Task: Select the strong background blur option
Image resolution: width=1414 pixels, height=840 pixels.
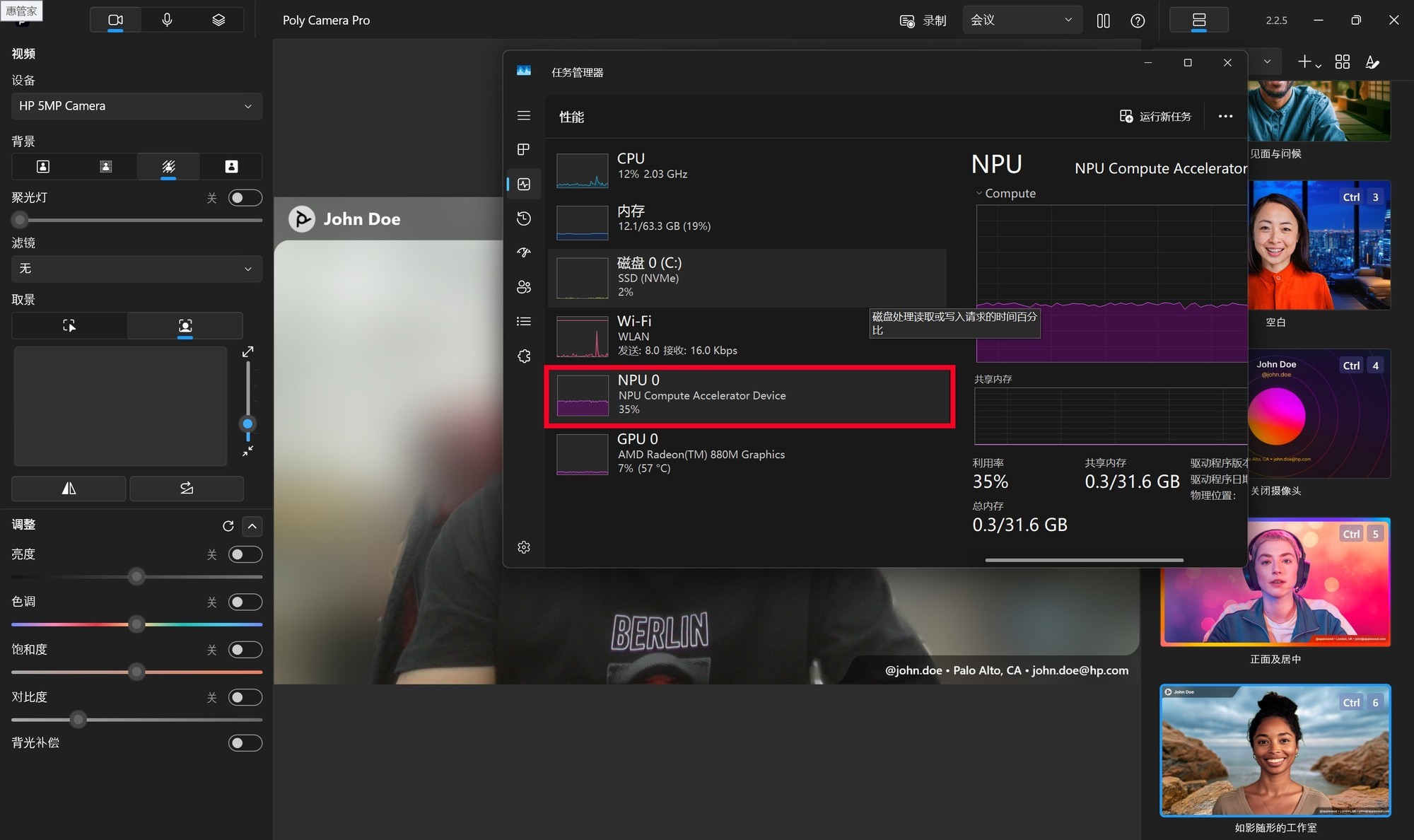Action: tap(168, 166)
